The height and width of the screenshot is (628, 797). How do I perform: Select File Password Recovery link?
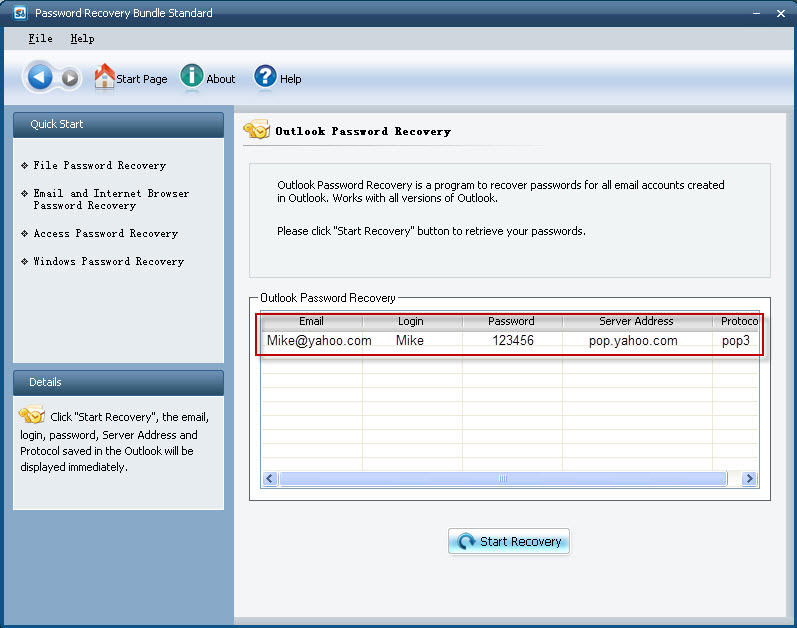coord(99,165)
